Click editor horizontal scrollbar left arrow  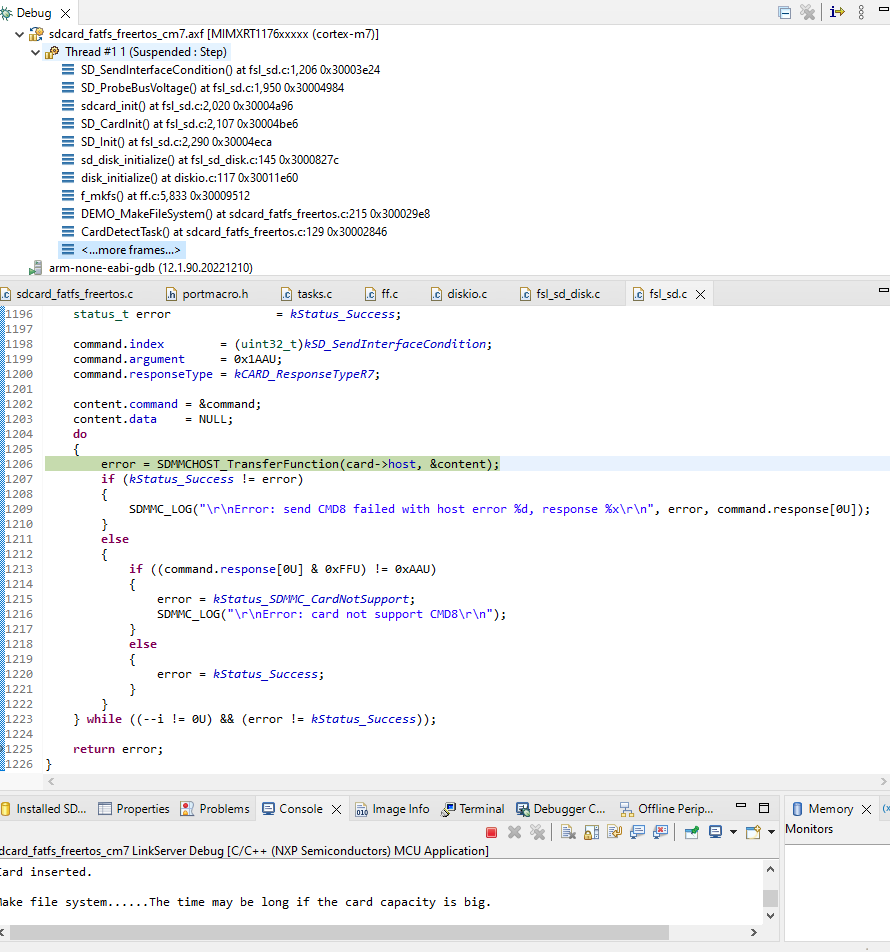(51, 781)
